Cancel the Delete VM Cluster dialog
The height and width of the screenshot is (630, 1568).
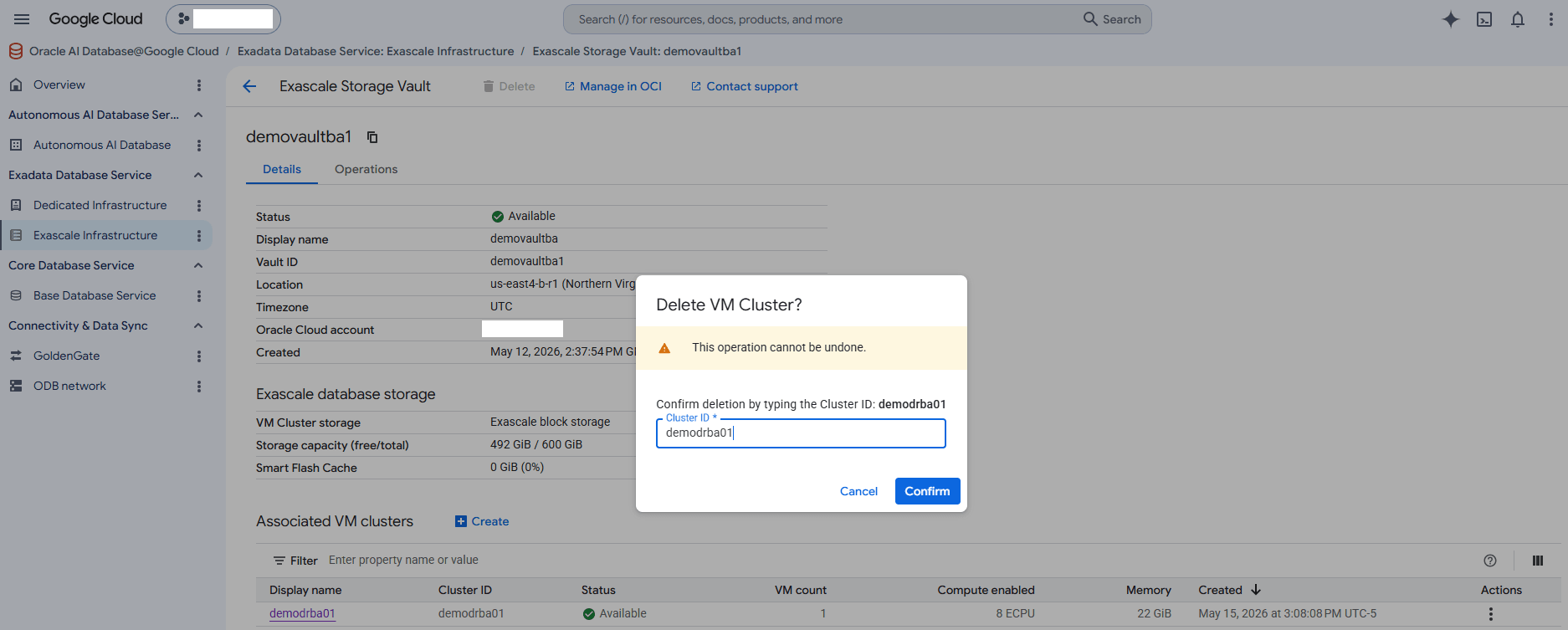click(x=858, y=491)
